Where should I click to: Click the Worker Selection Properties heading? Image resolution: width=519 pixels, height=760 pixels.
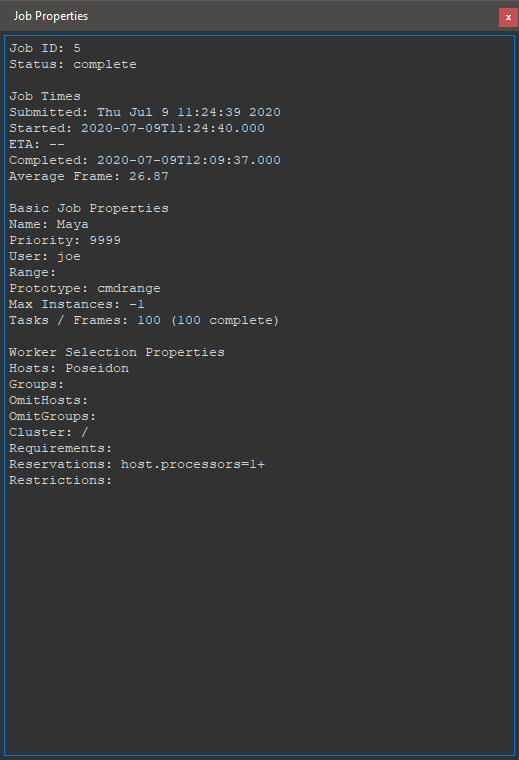tap(117, 352)
